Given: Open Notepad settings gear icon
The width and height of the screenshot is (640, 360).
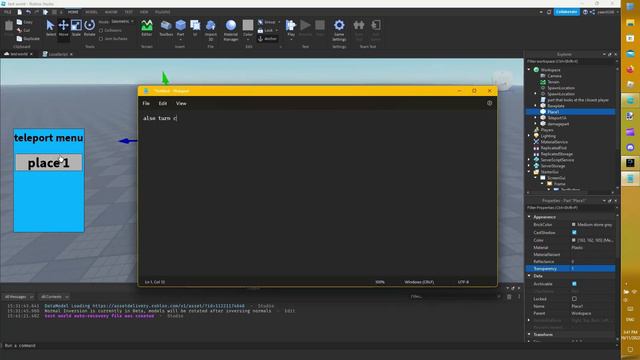Looking at the screenshot, I should point(489,103).
